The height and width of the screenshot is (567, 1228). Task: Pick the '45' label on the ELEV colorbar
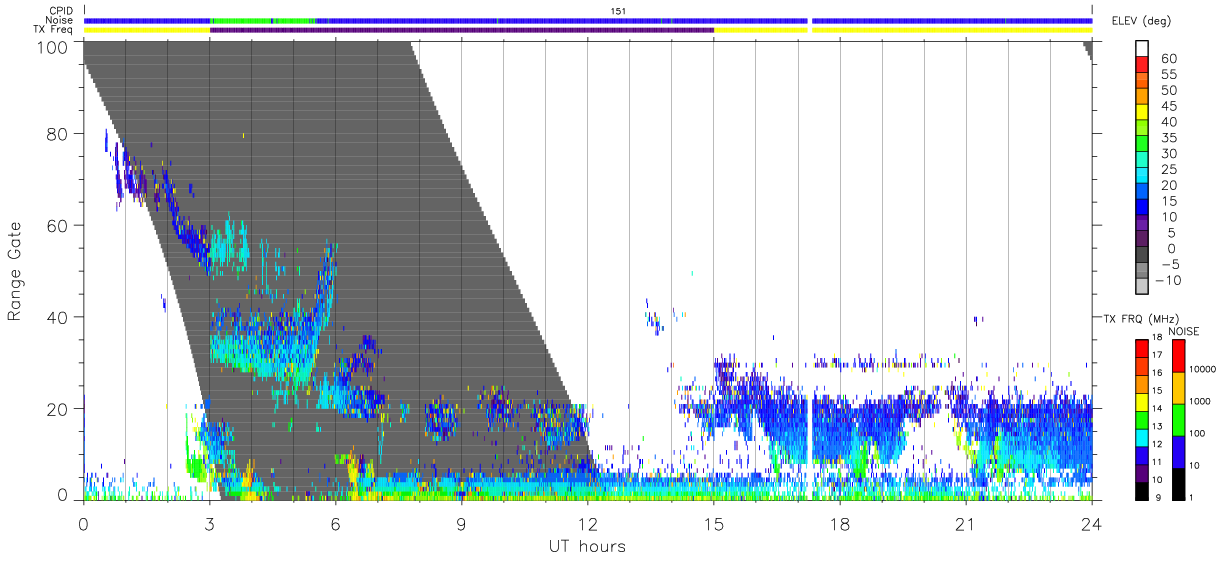point(1168,106)
